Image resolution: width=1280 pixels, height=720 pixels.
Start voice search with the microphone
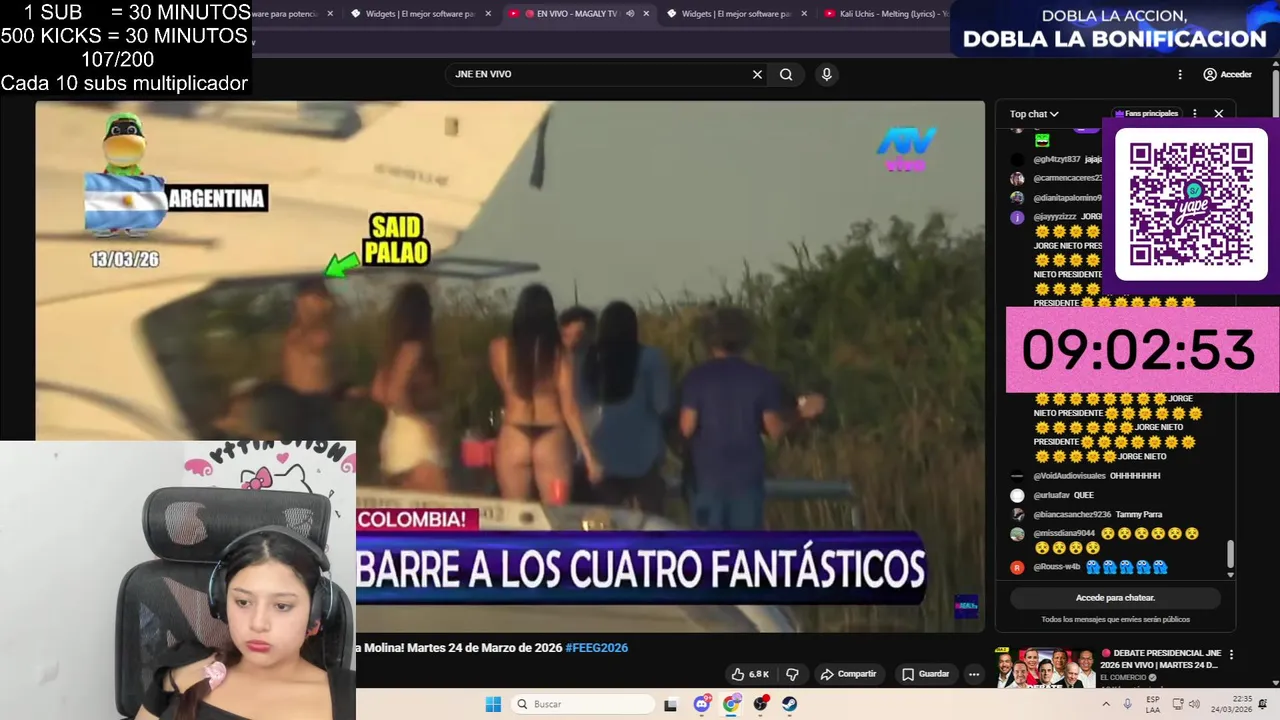click(826, 74)
